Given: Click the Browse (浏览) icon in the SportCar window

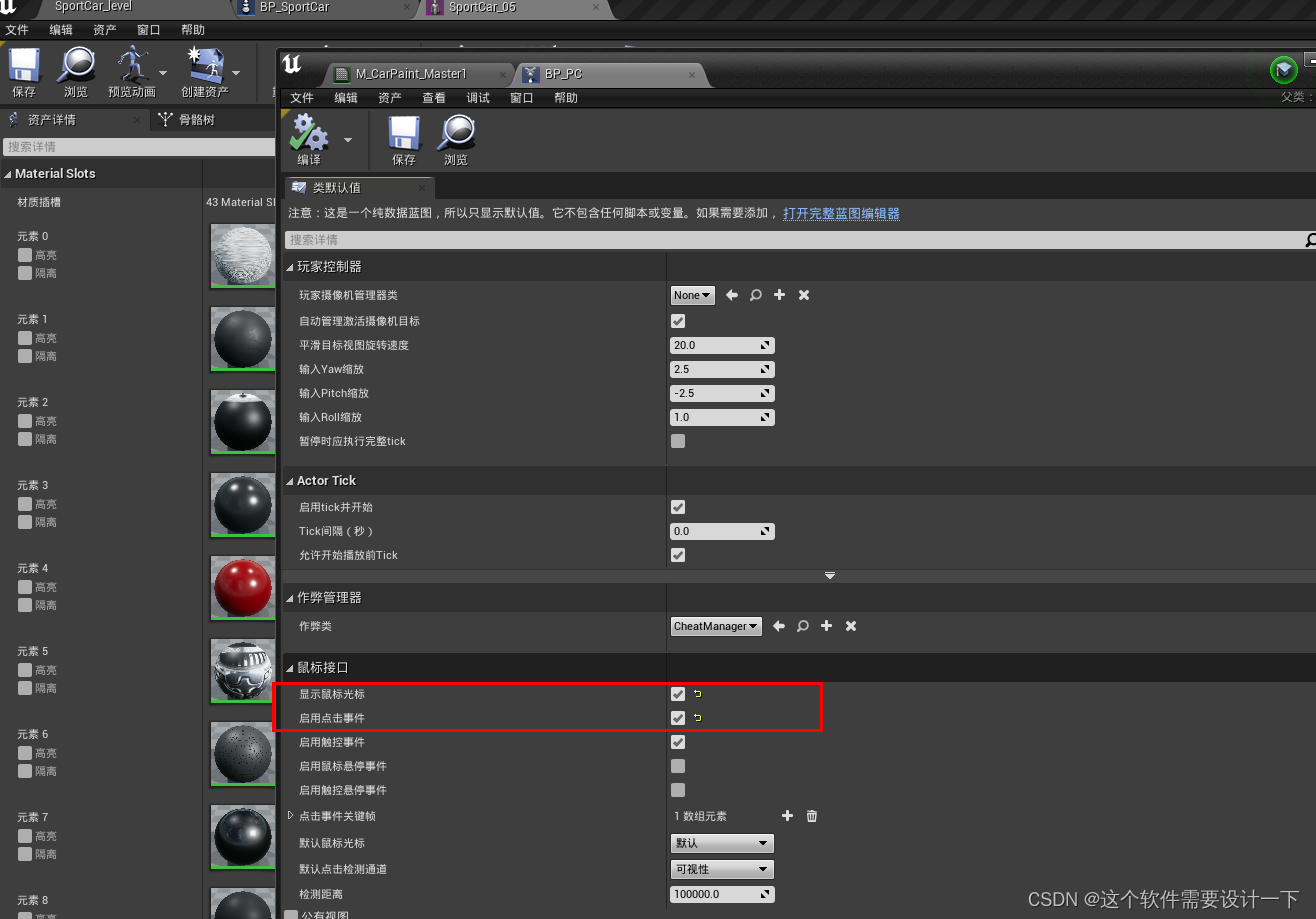Looking at the screenshot, I should pos(76,65).
